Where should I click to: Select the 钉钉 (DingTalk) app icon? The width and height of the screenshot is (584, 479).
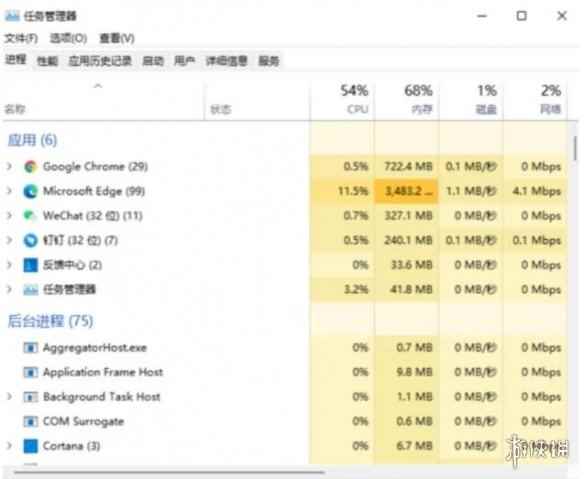pos(31,240)
